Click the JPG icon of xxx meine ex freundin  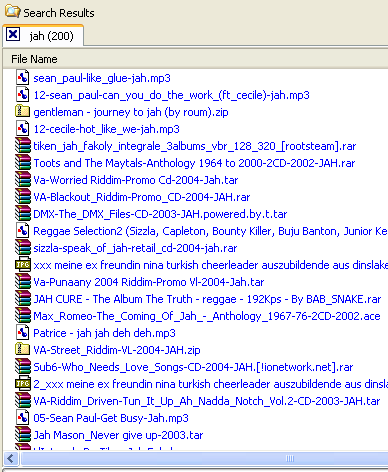point(23,265)
